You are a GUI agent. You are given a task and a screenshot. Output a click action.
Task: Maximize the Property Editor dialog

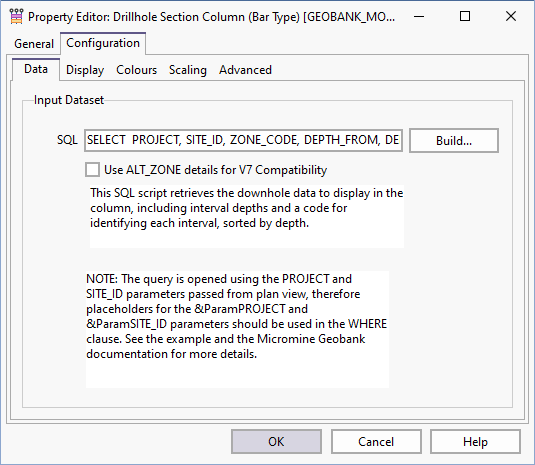(x=465, y=16)
